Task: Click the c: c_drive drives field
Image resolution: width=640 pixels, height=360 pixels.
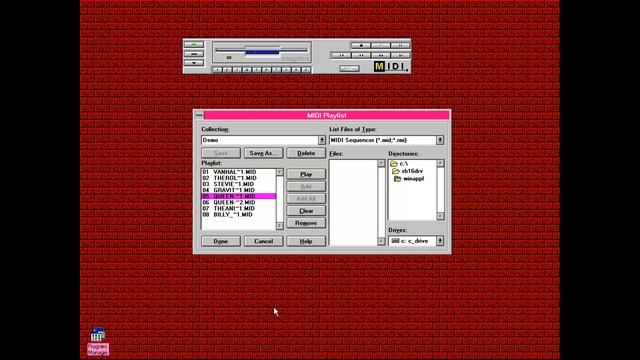Action: [412, 241]
